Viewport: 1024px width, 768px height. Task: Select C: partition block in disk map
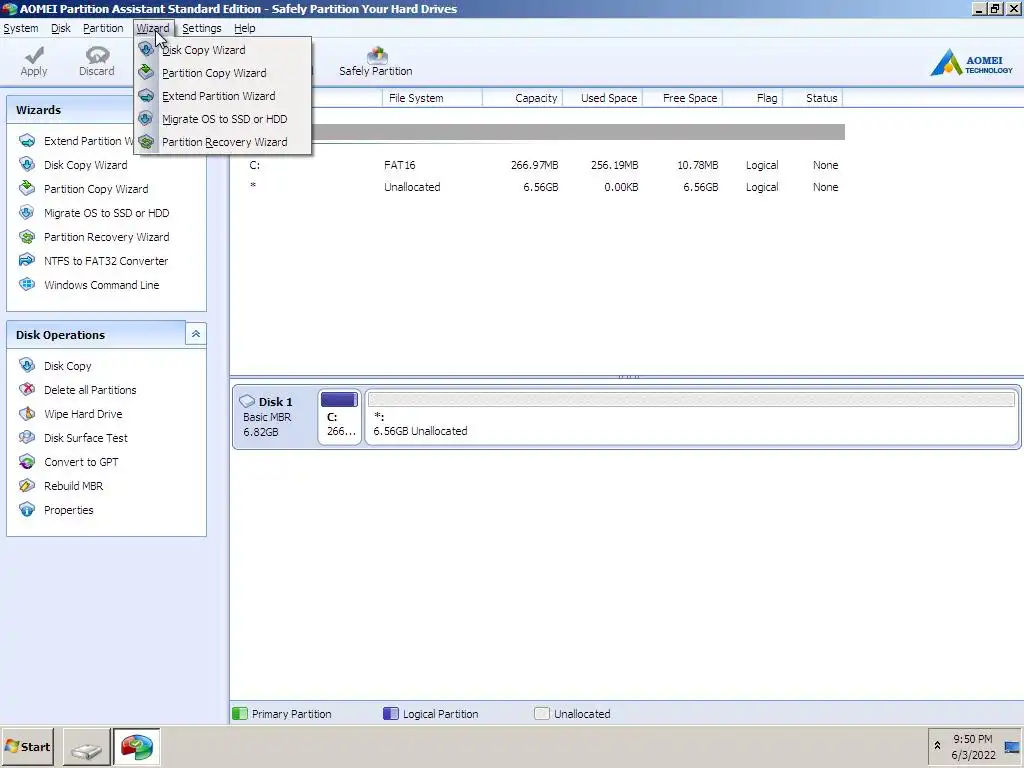coord(340,417)
